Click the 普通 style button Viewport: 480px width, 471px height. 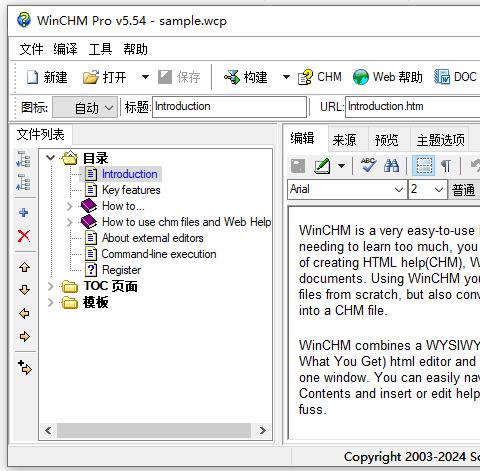[x=463, y=190]
